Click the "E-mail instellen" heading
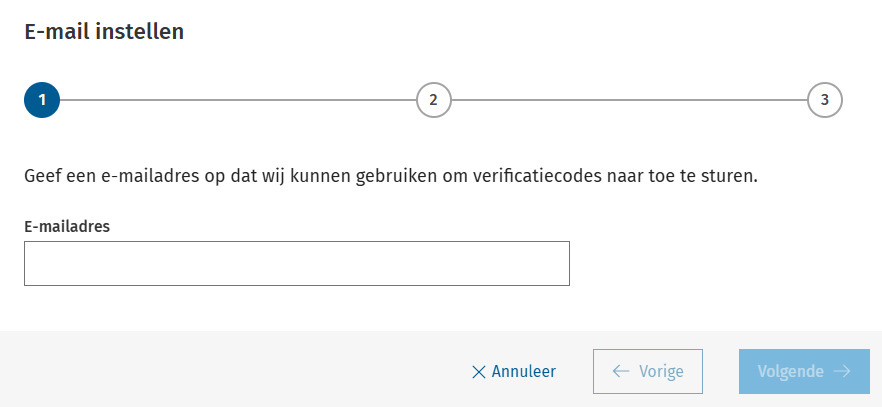Viewport: 882px width, 407px height. [104, 32]
